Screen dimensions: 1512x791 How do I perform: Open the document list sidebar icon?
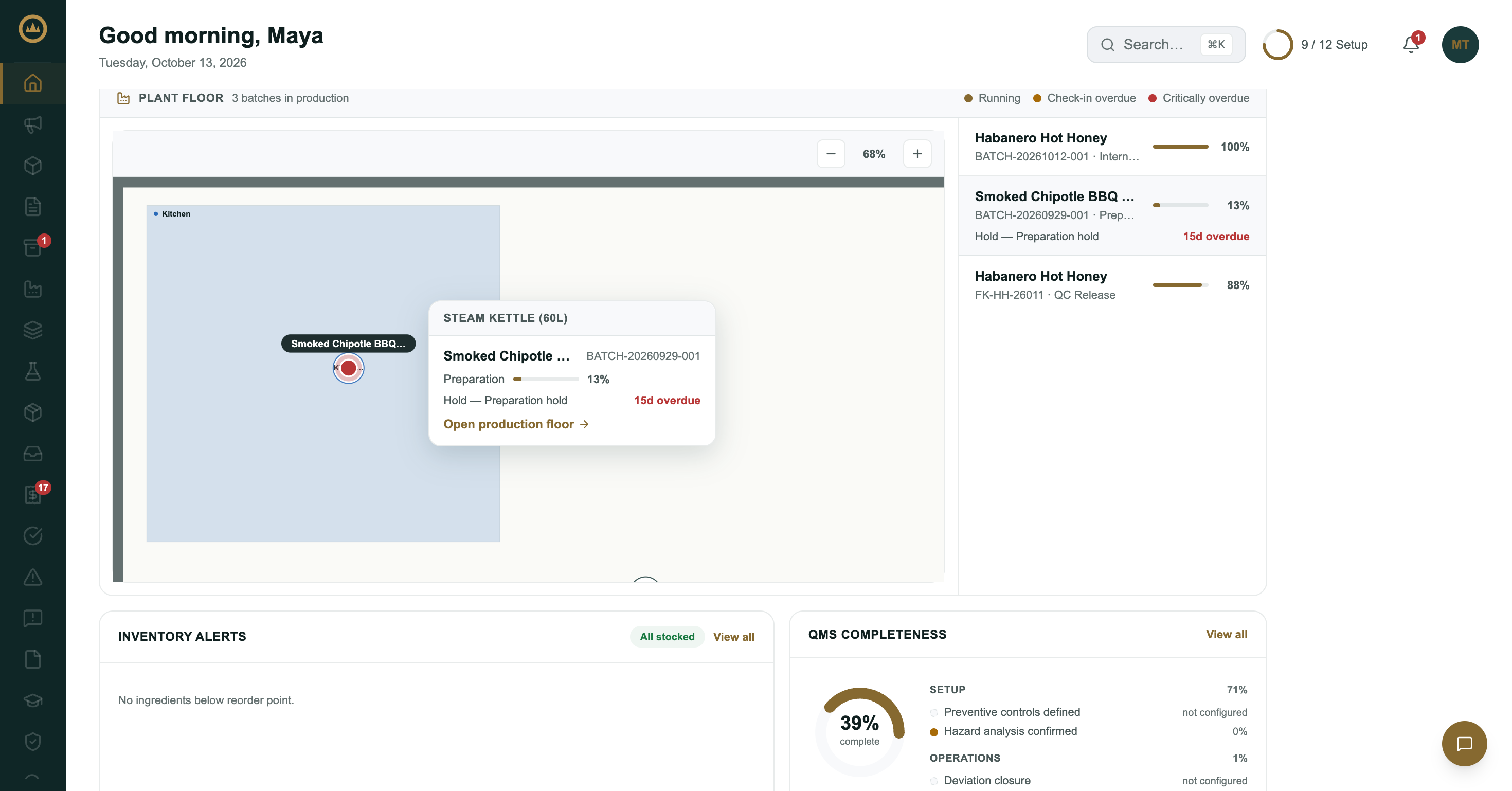pyautogui.click(x=33, y=207)
